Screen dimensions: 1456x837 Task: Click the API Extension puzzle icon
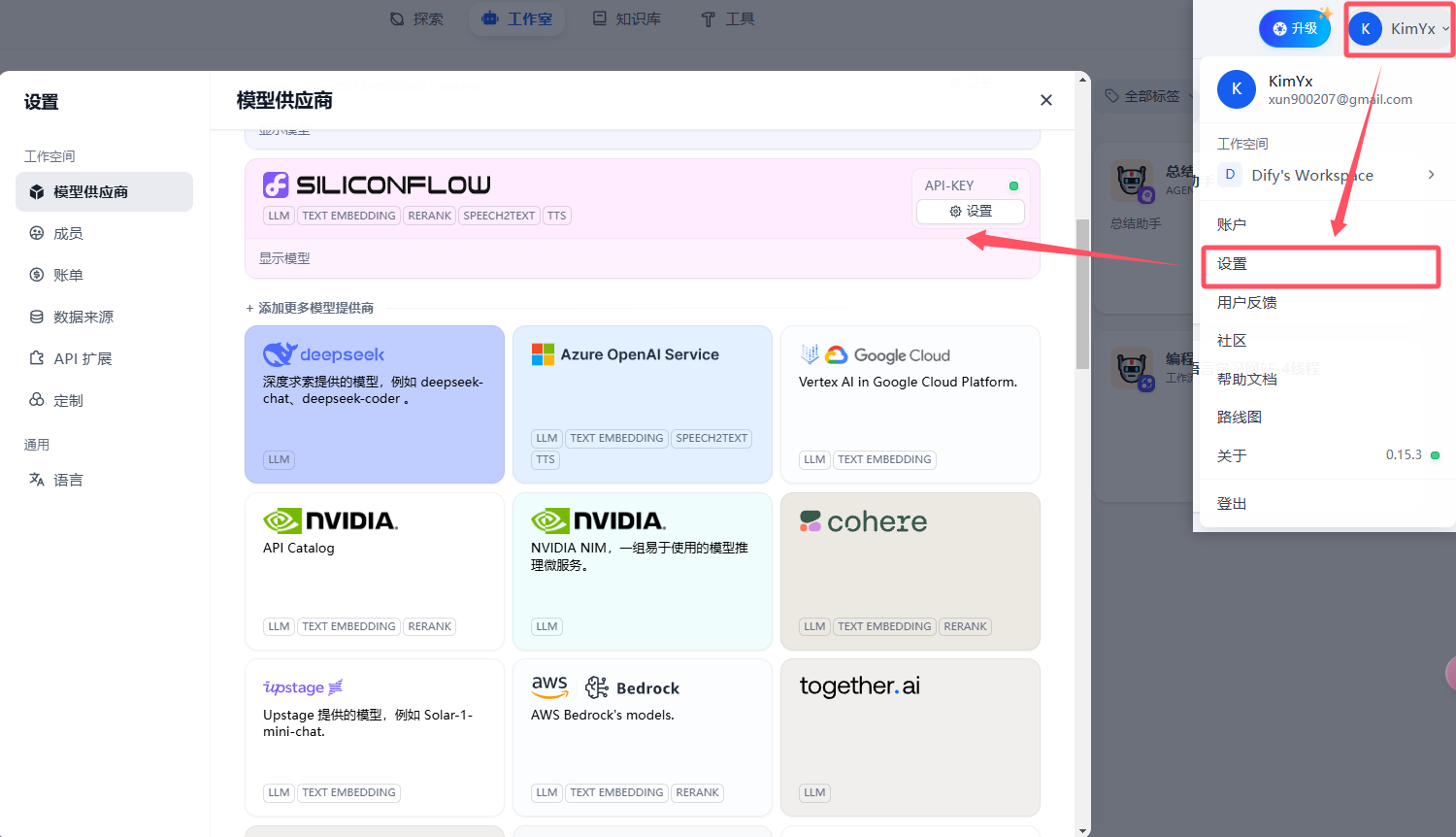pyautogui.click(x=37, y=358)
